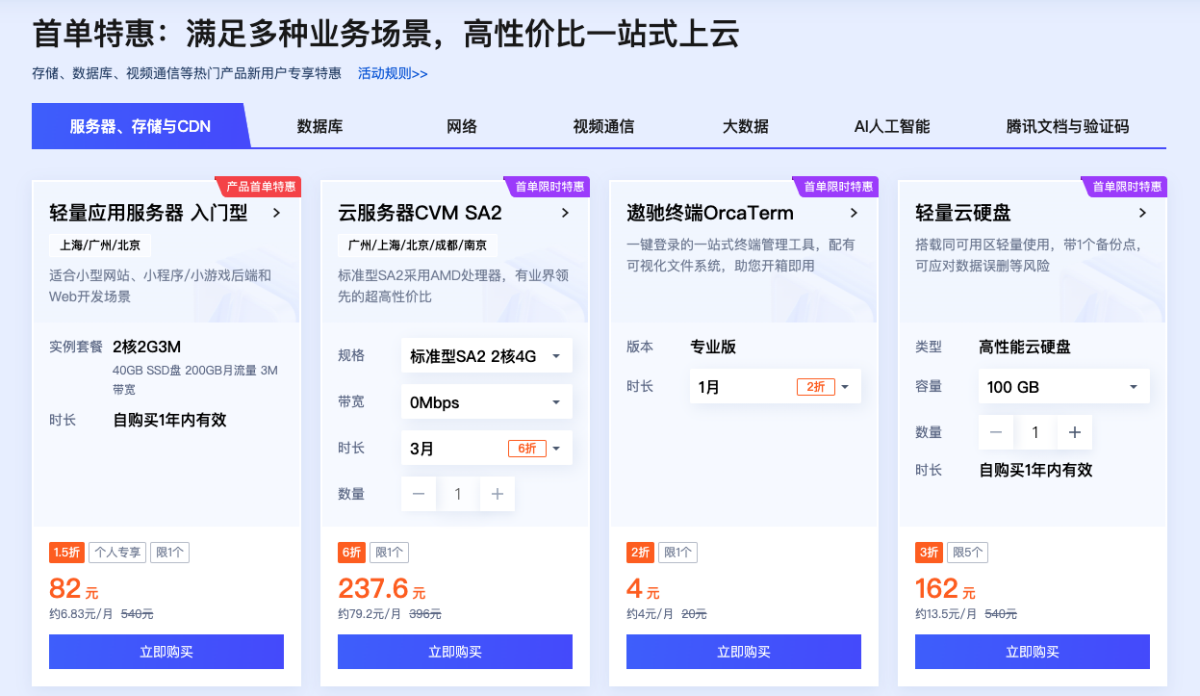Image resolution: width=1200 pixels, height=696 pixels.
Task: Click 立即购买 under the 237.6 元 price
Action: [x=455, y=652]
